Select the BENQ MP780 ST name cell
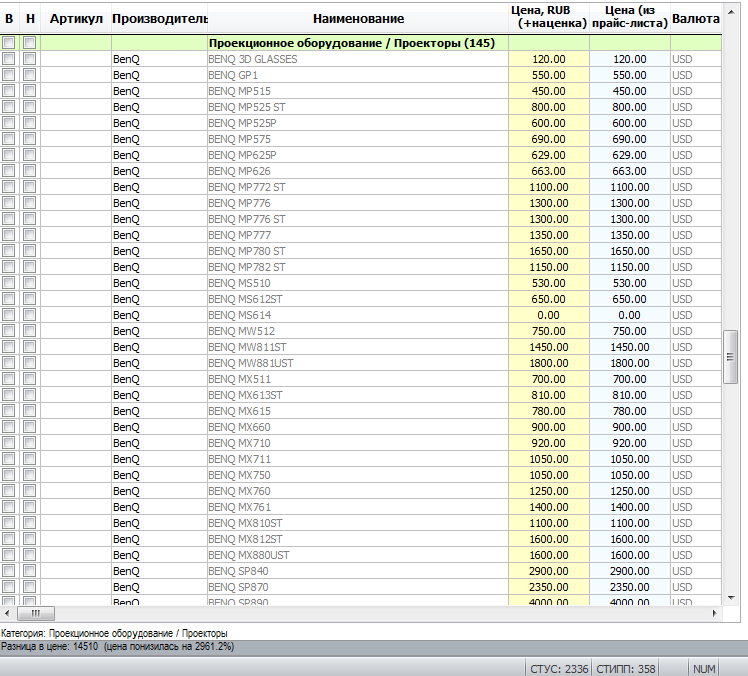This screenshot has width=748, height=676. point(358,251)
